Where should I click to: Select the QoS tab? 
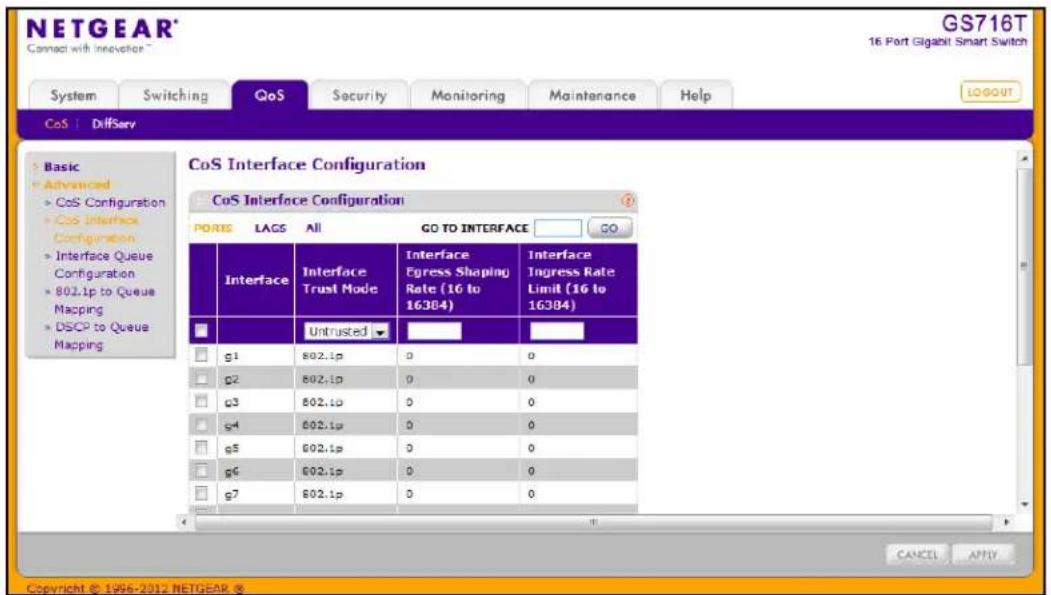[x=269, y=95]
